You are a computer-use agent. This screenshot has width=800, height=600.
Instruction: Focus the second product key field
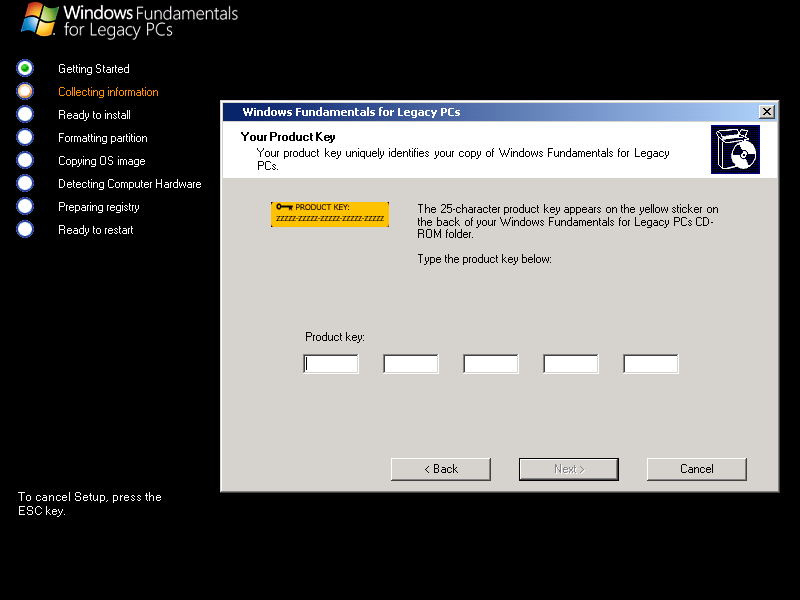coord(411,364)
